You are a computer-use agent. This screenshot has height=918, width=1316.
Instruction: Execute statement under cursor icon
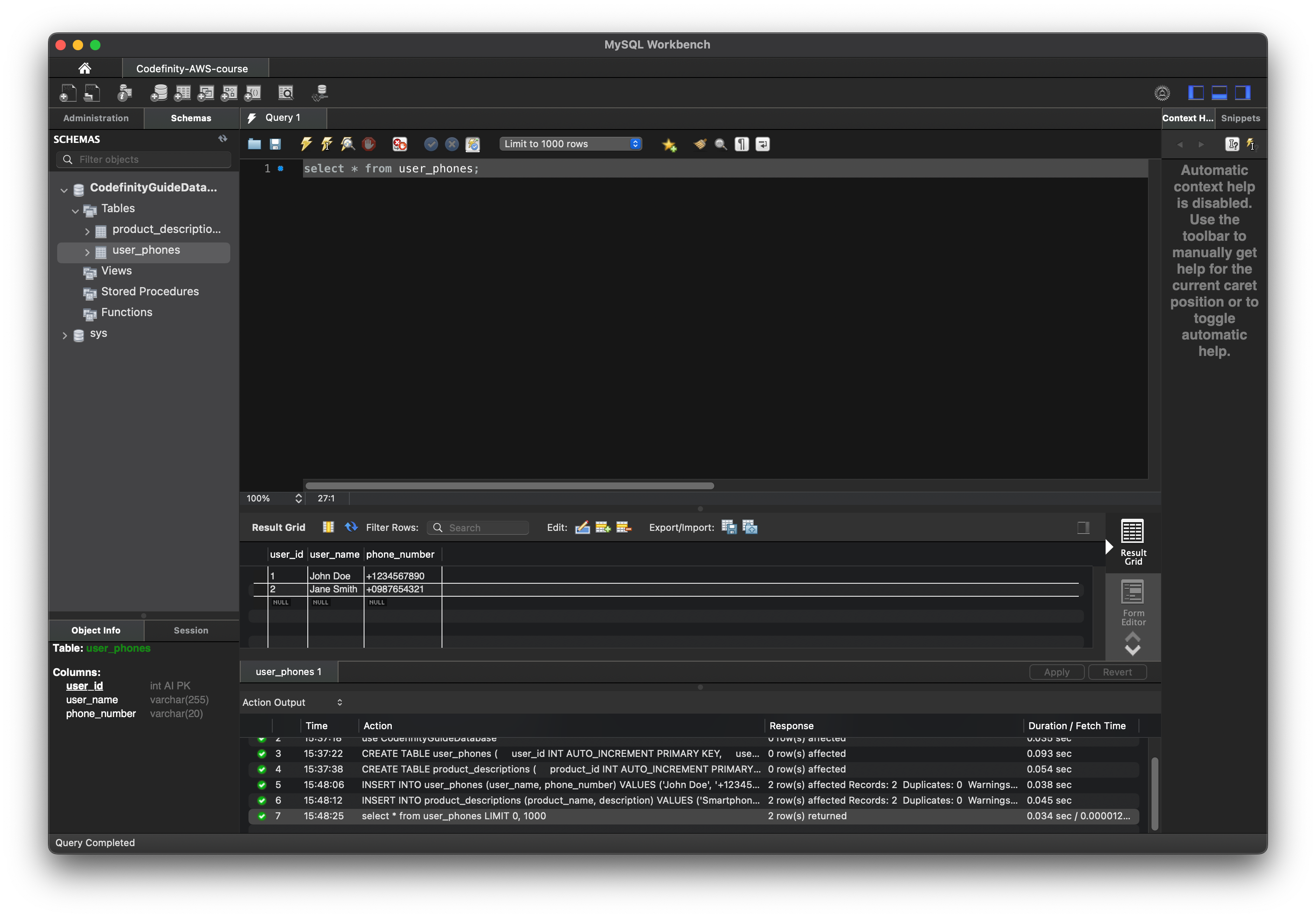click(327, 144)
